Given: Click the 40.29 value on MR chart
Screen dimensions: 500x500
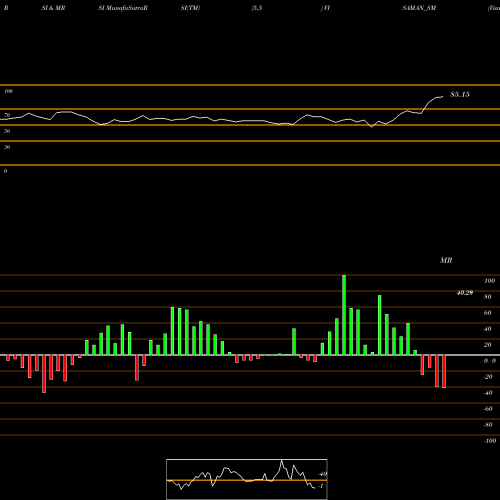Looking at the screenshot, I should (465, 293).
